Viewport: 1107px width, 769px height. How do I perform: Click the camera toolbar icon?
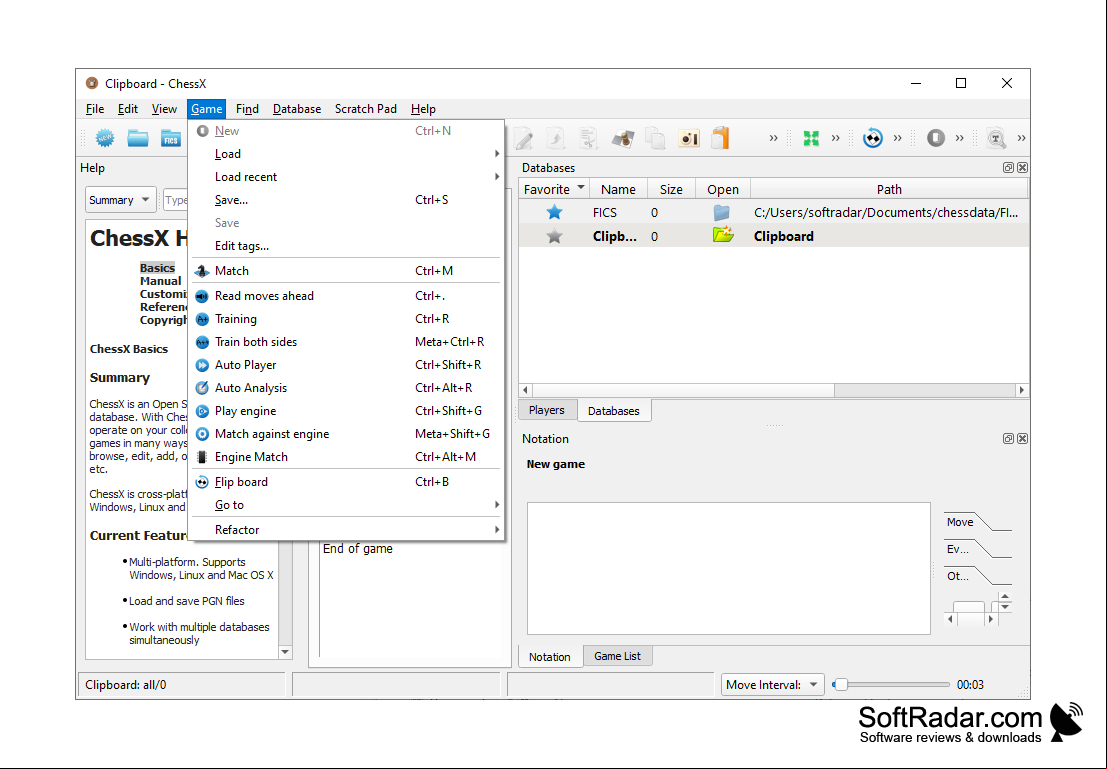pyautogui.click(x=688, y=138)
